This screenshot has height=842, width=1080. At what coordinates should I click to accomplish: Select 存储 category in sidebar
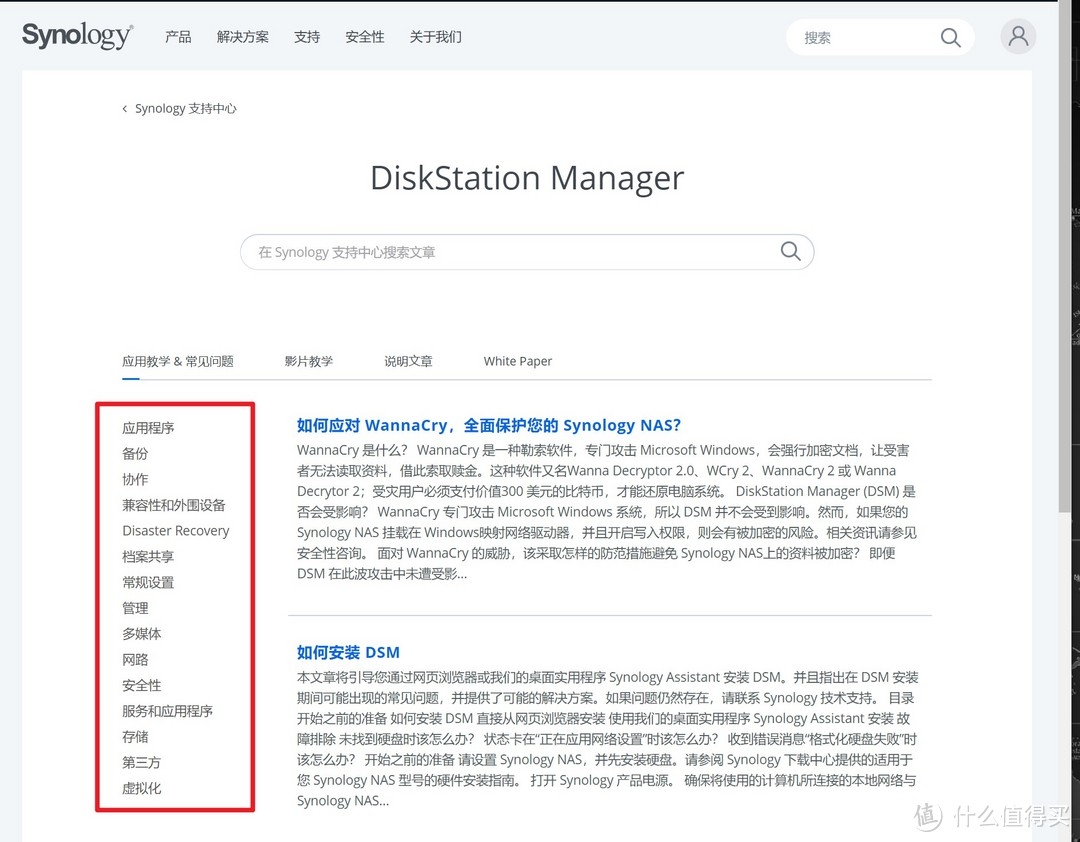[135, 737]
